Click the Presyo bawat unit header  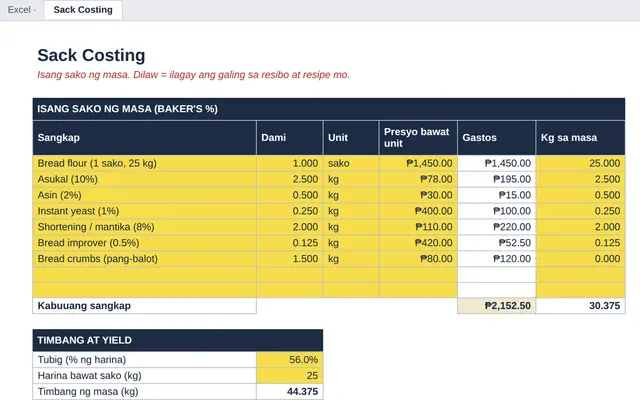click(418, 138)
